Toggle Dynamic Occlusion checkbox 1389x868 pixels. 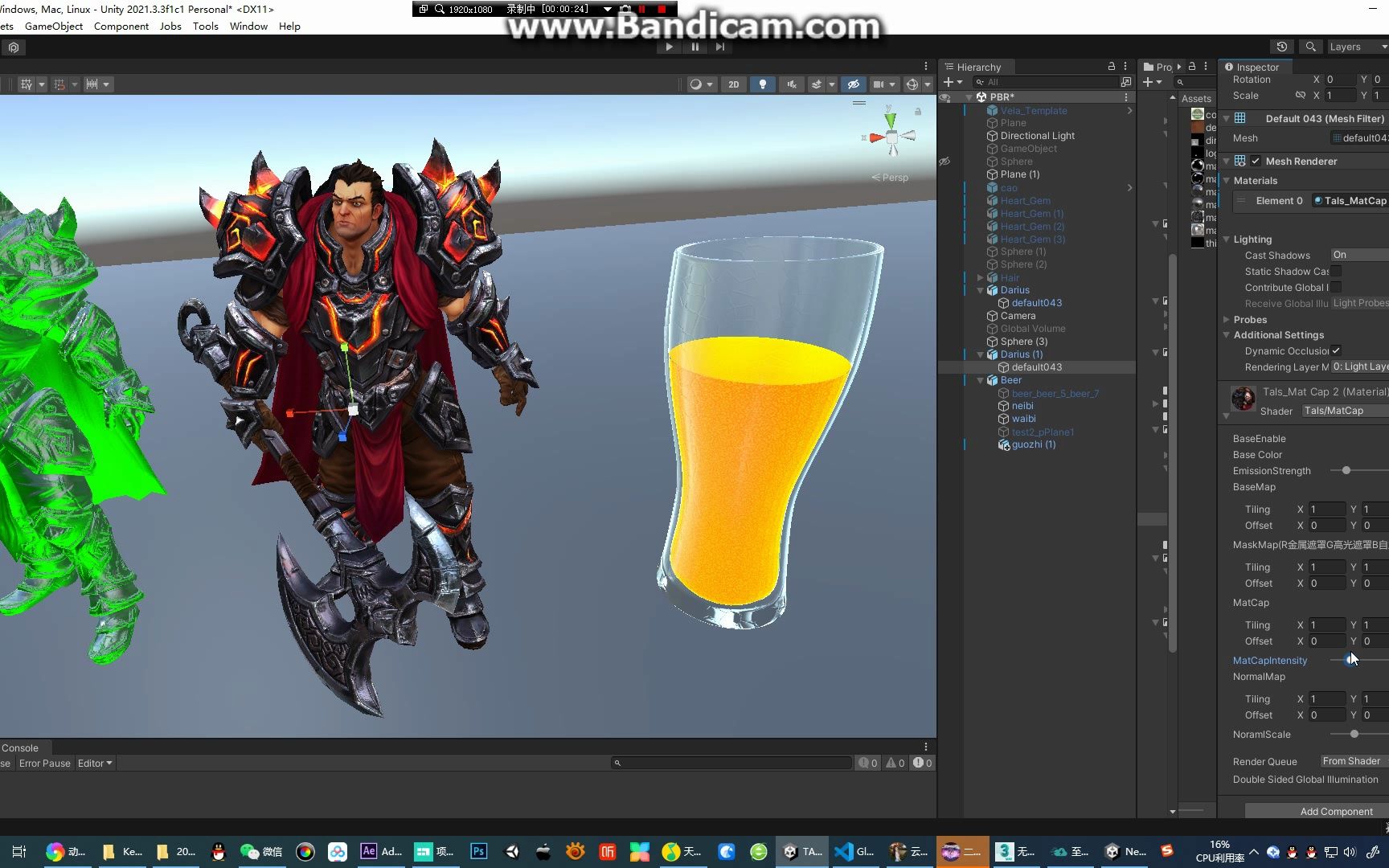(1336, 350)
